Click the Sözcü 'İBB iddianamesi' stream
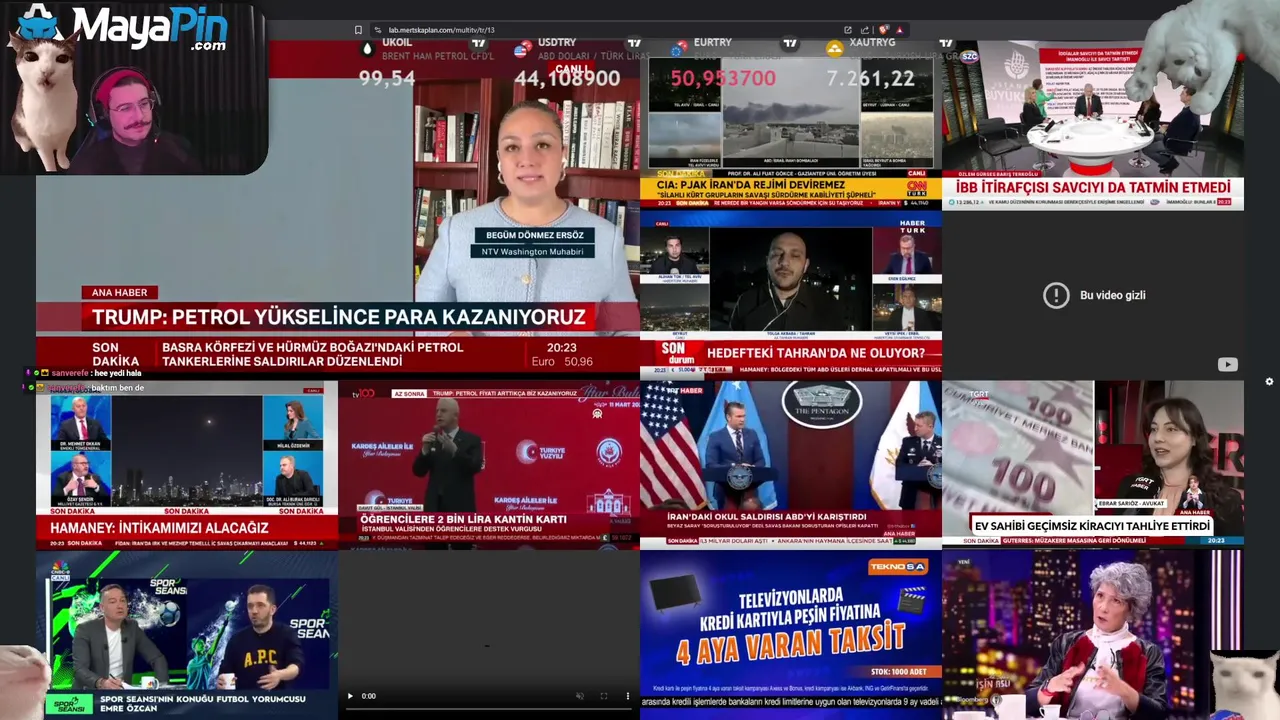 [1093, 125]
